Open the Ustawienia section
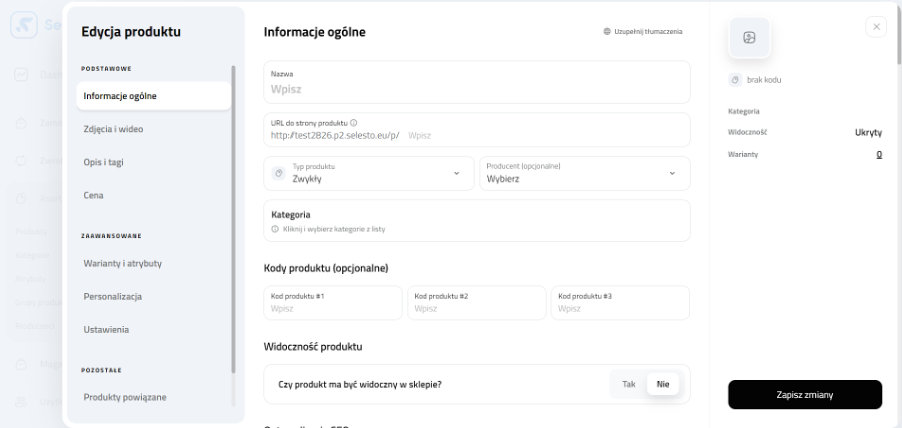Screen dimensions: 902x428 pos(106,330)
